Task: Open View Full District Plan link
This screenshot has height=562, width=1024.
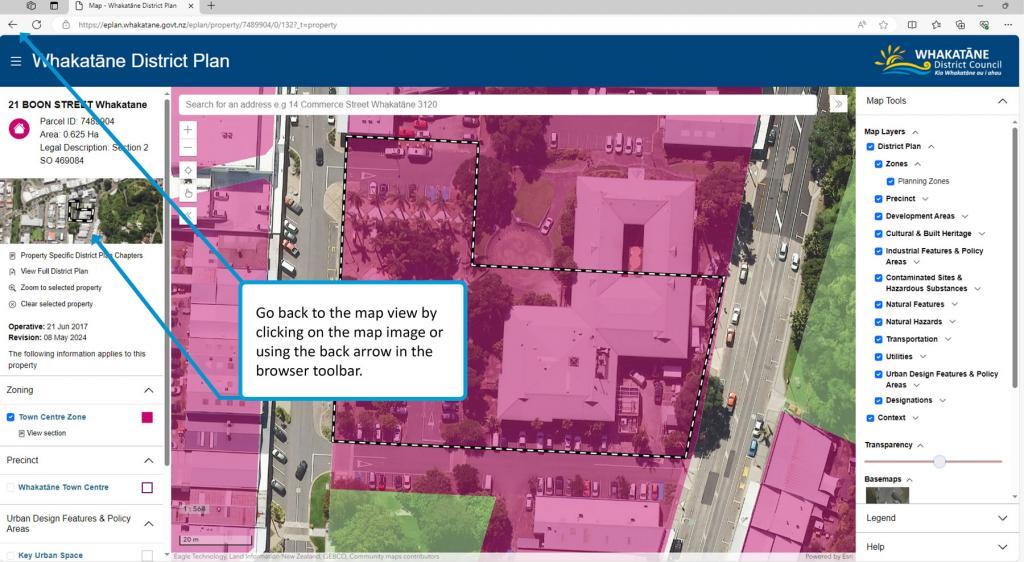Action: tap(54, 271)
